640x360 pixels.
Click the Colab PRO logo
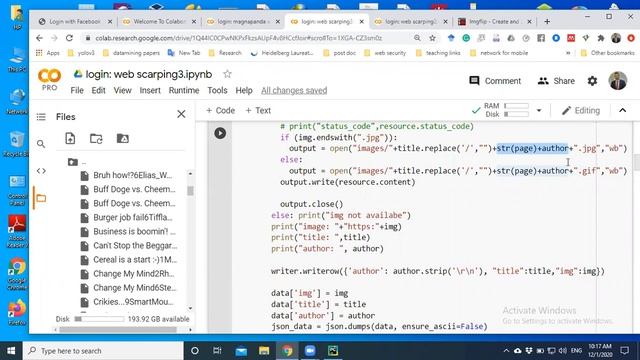click(x=49, y=79)
